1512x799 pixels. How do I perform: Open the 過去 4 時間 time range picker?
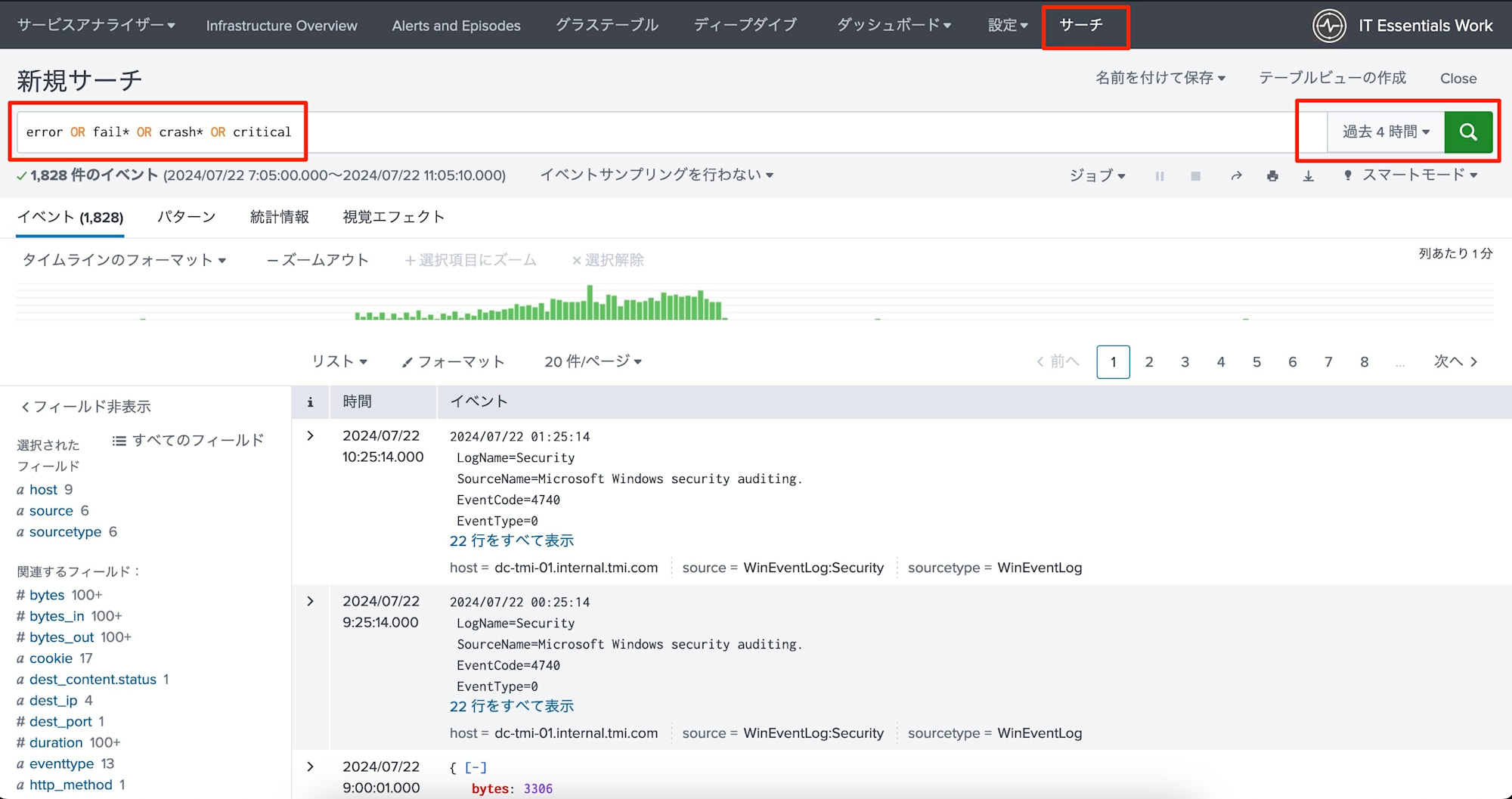click(x=1386, y=132)
